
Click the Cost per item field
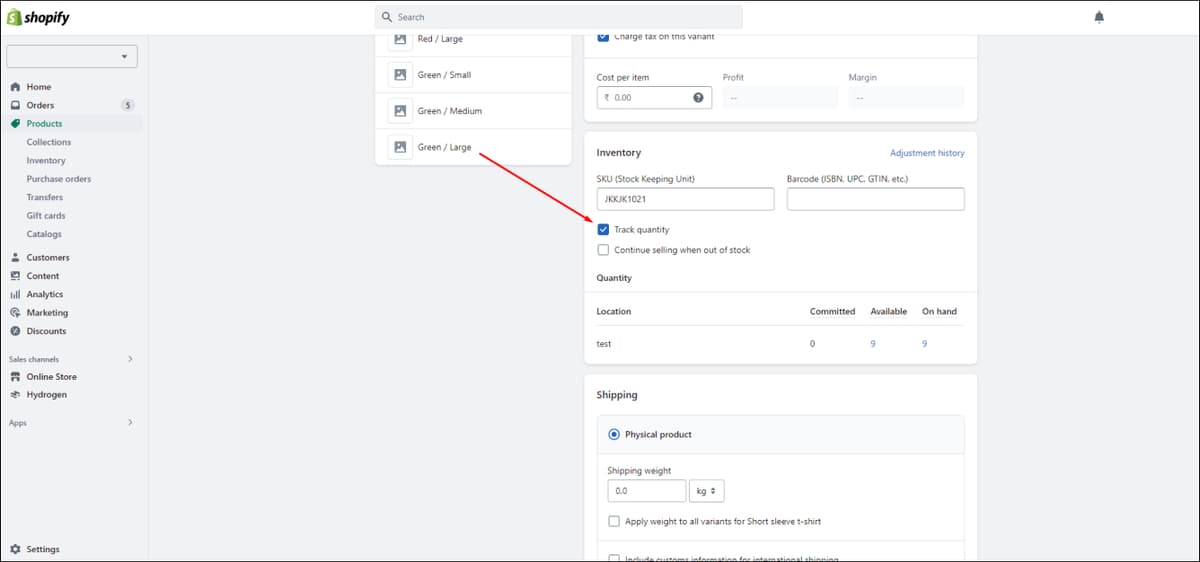[x=654, y=98]
